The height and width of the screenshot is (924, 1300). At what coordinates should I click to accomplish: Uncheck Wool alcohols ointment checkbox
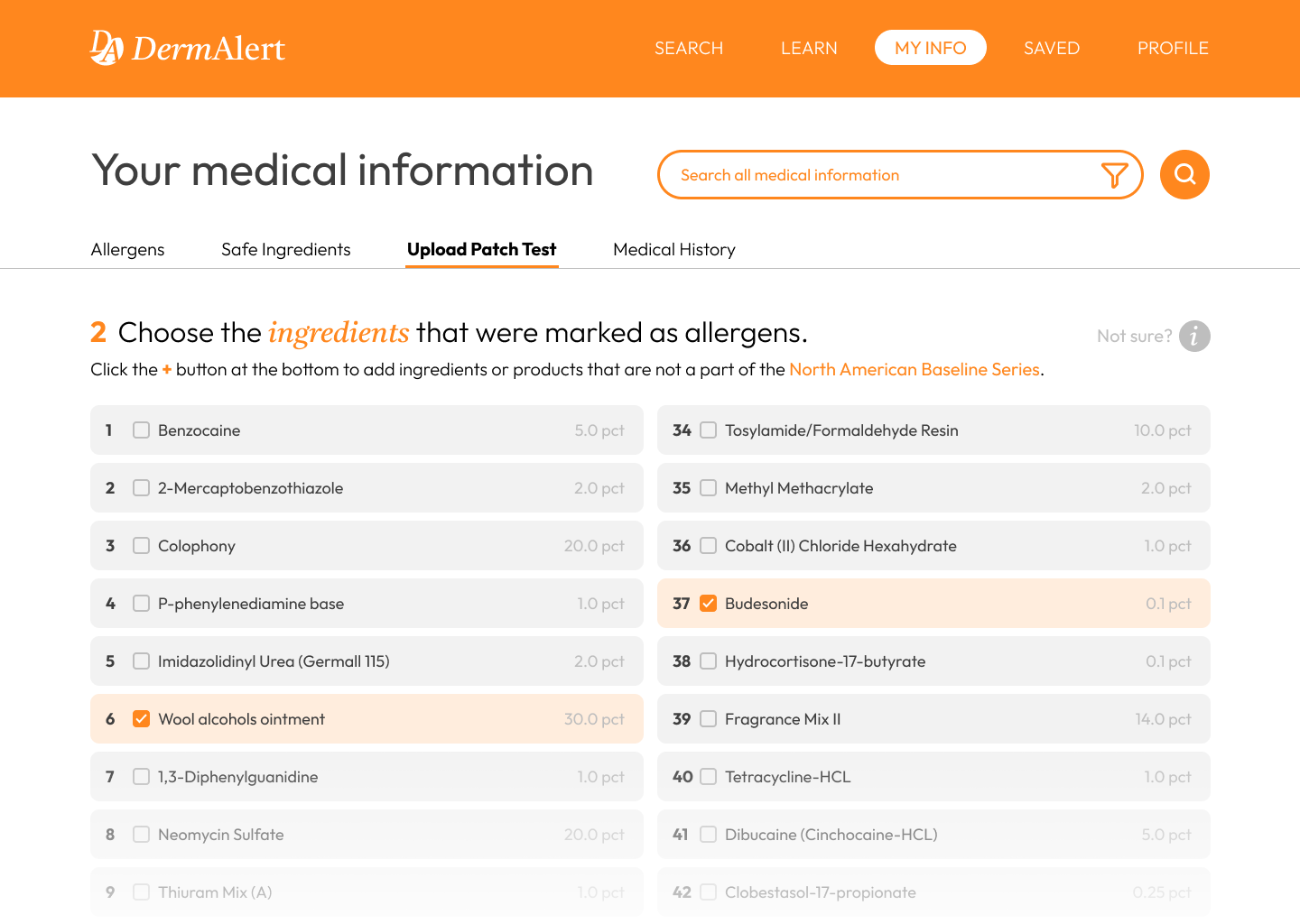(x=141, y=719)
